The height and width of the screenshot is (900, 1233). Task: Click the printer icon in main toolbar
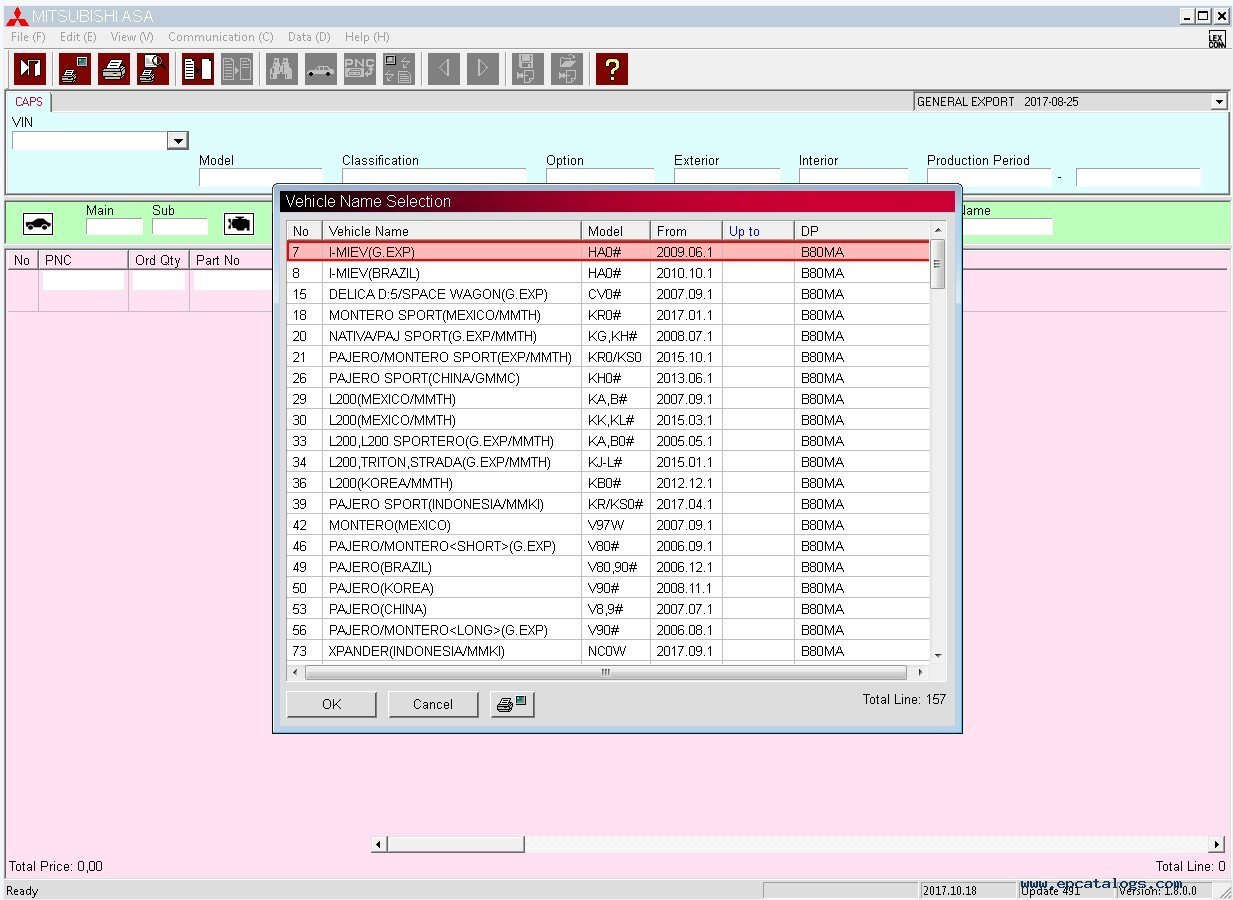coord(114,68)
